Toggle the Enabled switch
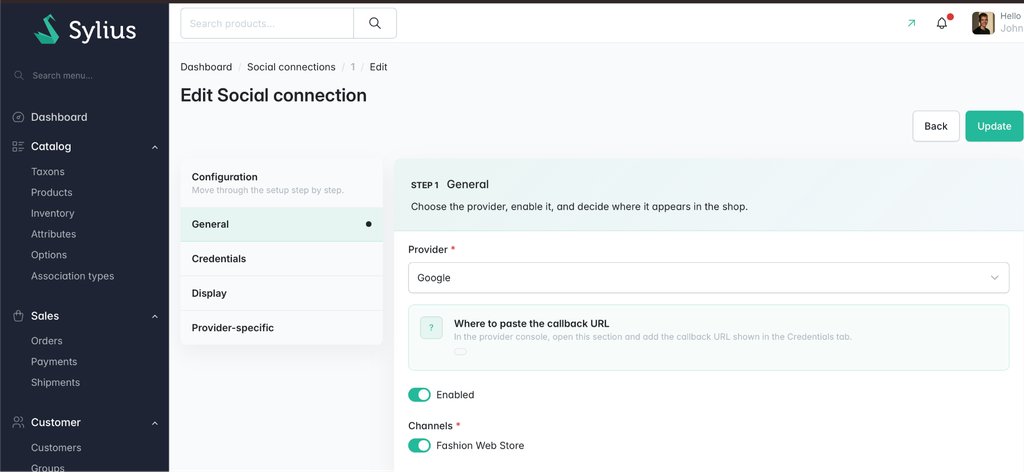 419,395
